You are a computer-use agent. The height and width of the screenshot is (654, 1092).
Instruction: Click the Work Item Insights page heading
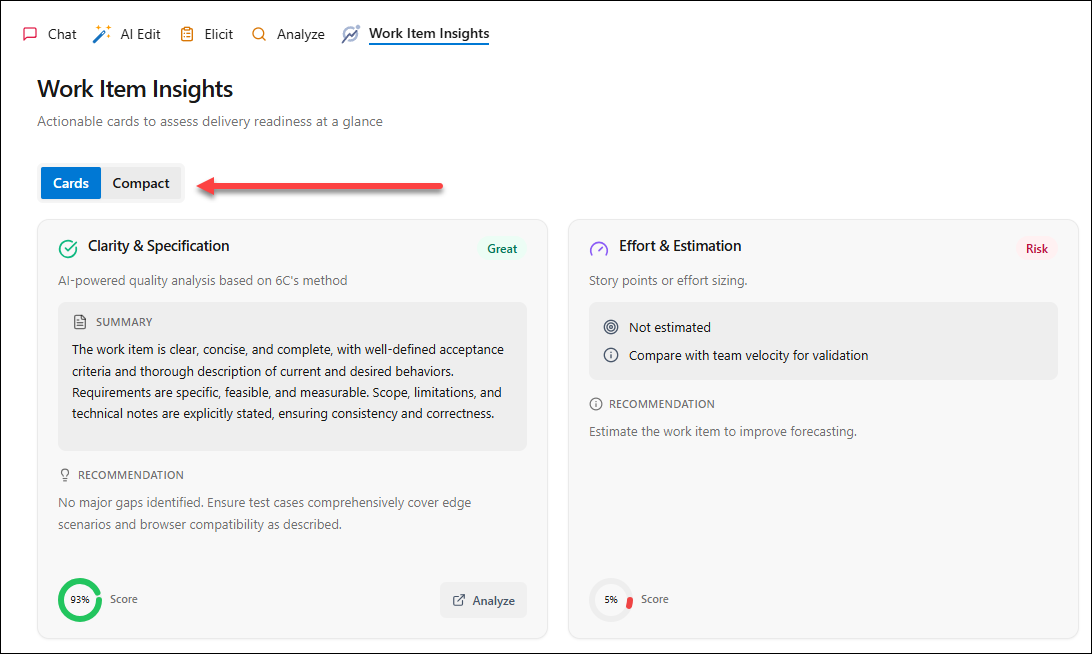(135, 89)
